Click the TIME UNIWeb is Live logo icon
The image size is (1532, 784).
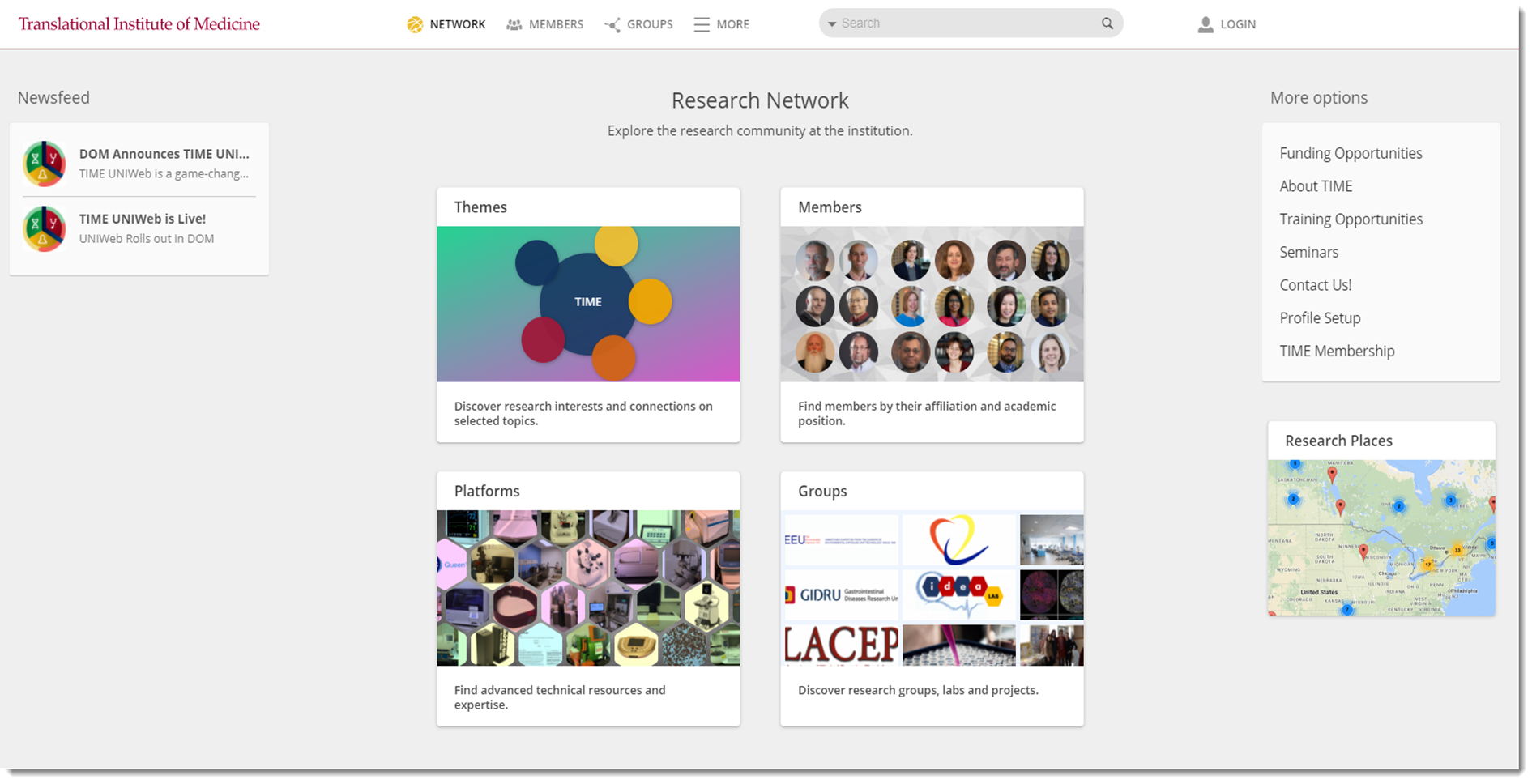(x=45, y=228)
